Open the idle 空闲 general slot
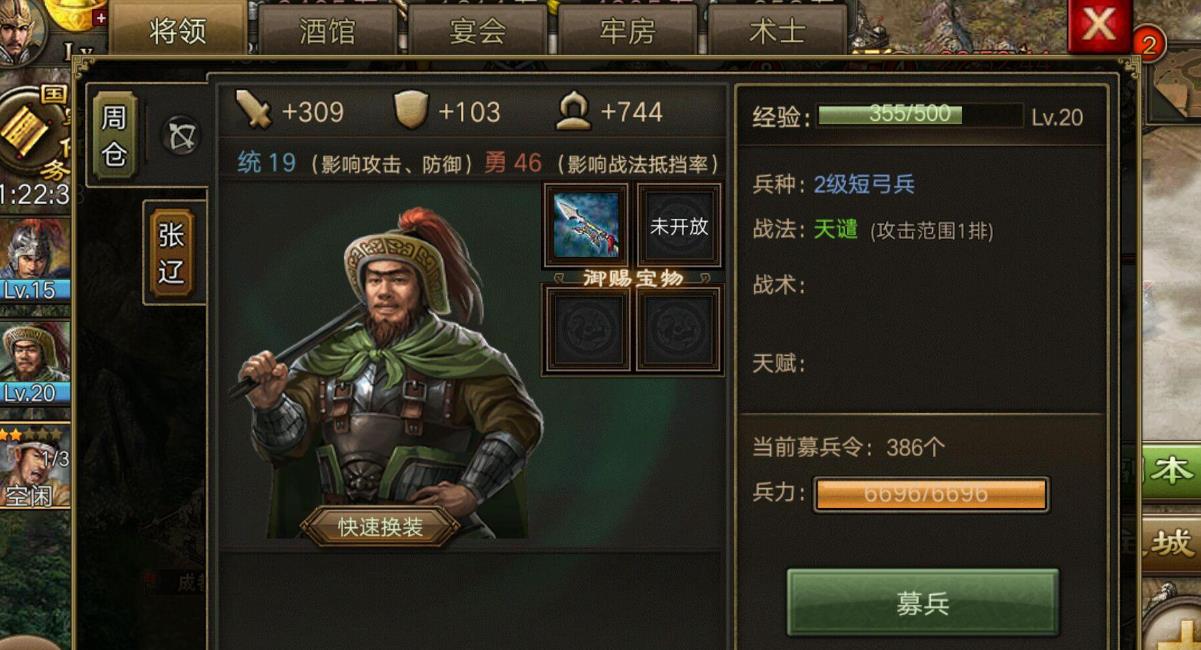 pos(35,466)
